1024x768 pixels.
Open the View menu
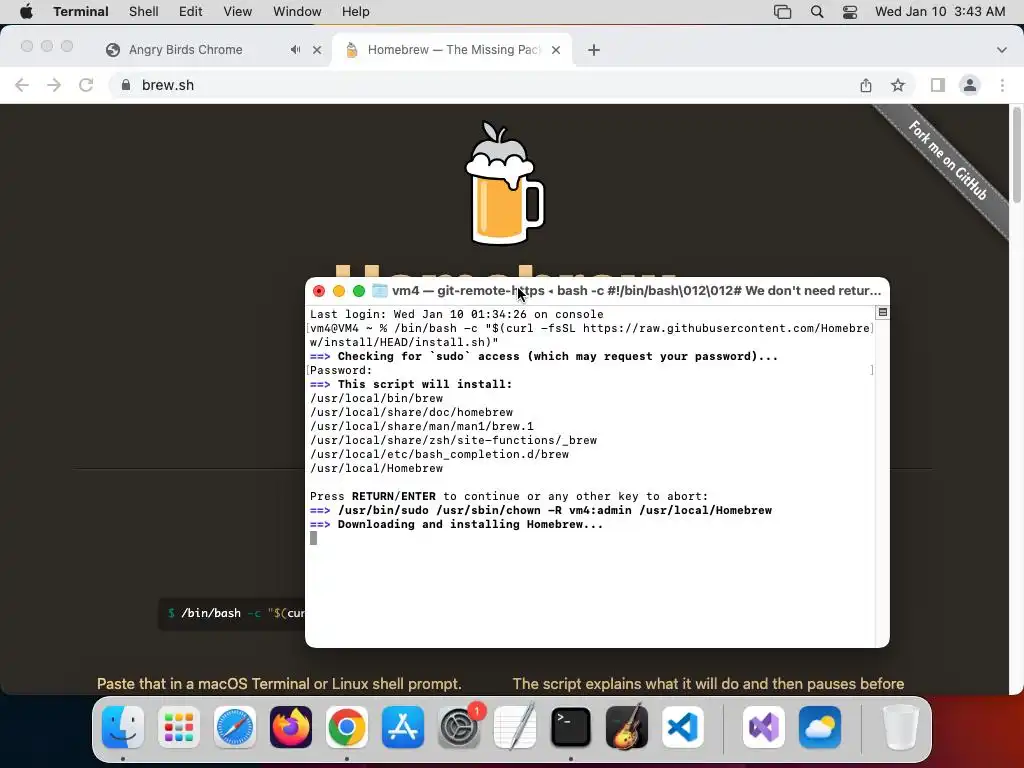[x=237, y=11]
